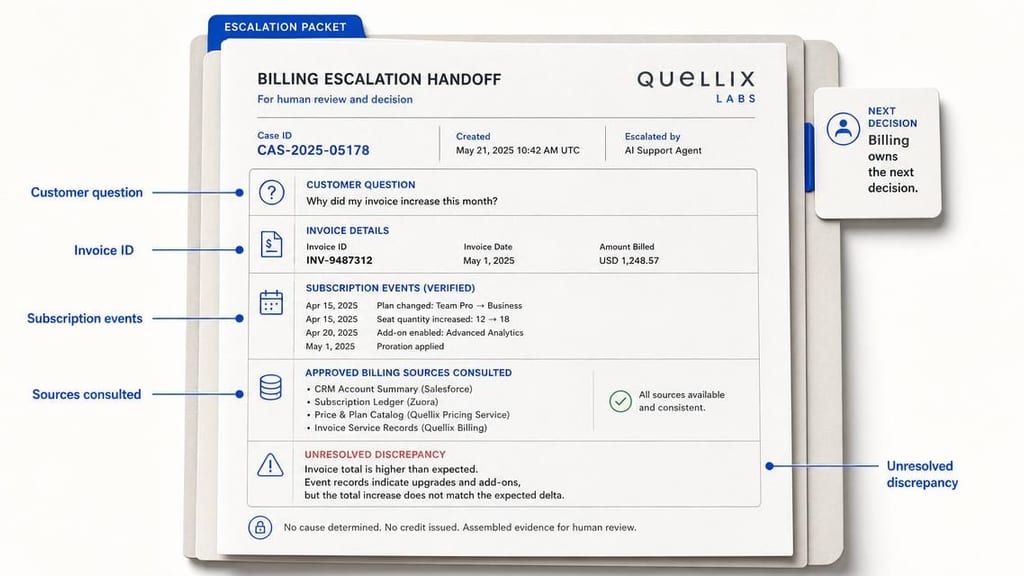1024x576 pixels.
Task: Click the 'Invoice ID' callout label at left
Action: [104, 250]
